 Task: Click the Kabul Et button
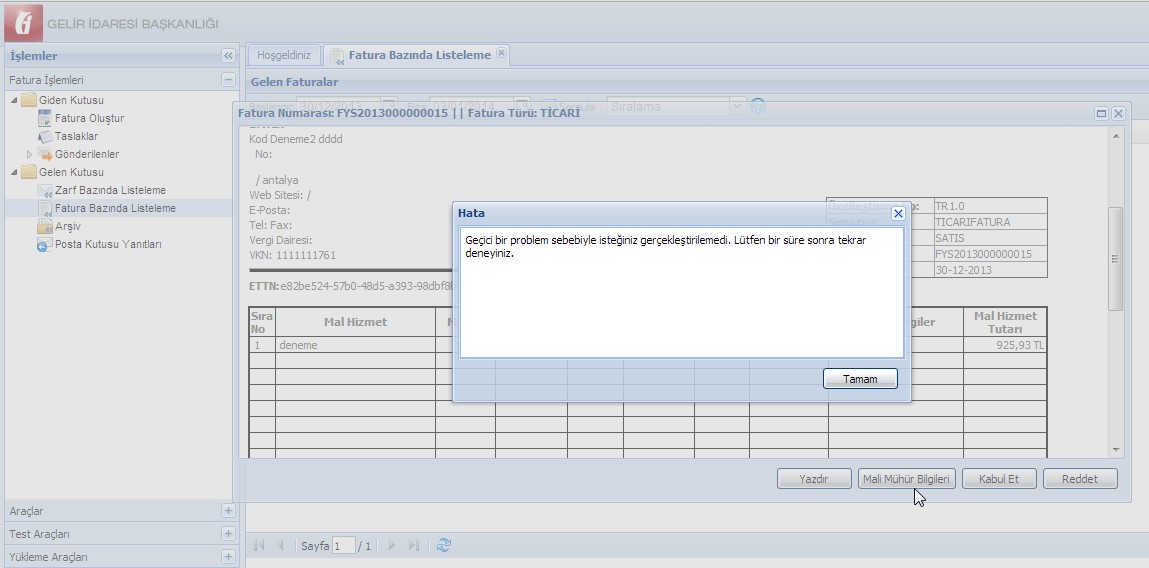(998, 479)
